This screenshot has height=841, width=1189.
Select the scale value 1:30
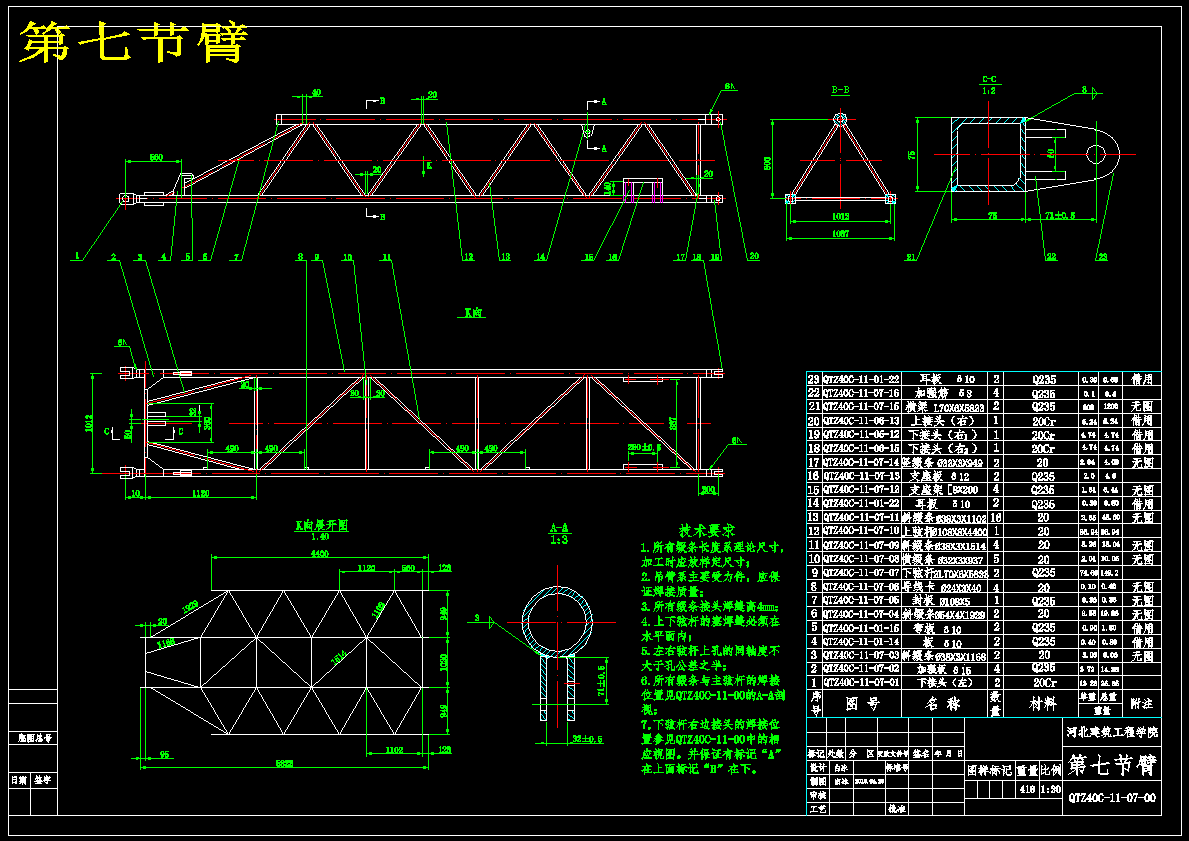(x=1051, y=789)
